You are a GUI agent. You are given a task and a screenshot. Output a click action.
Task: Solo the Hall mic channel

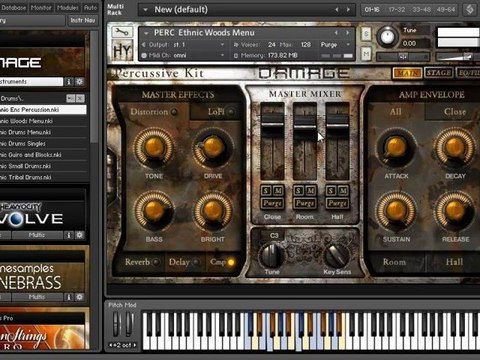click(331, 190)
